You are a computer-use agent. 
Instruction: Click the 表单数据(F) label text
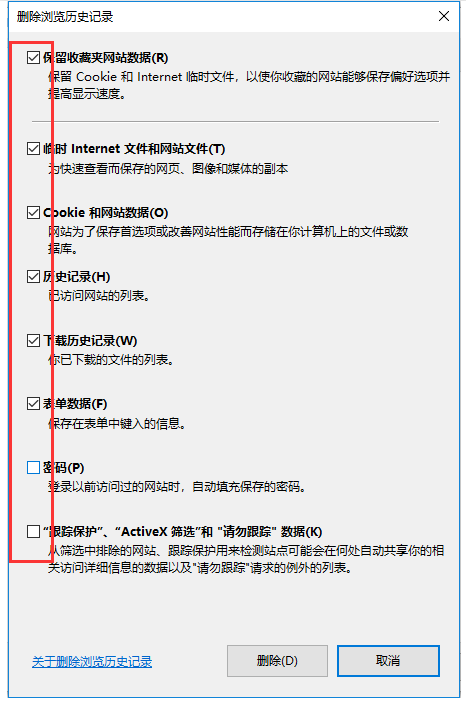(x=75, y=404)
